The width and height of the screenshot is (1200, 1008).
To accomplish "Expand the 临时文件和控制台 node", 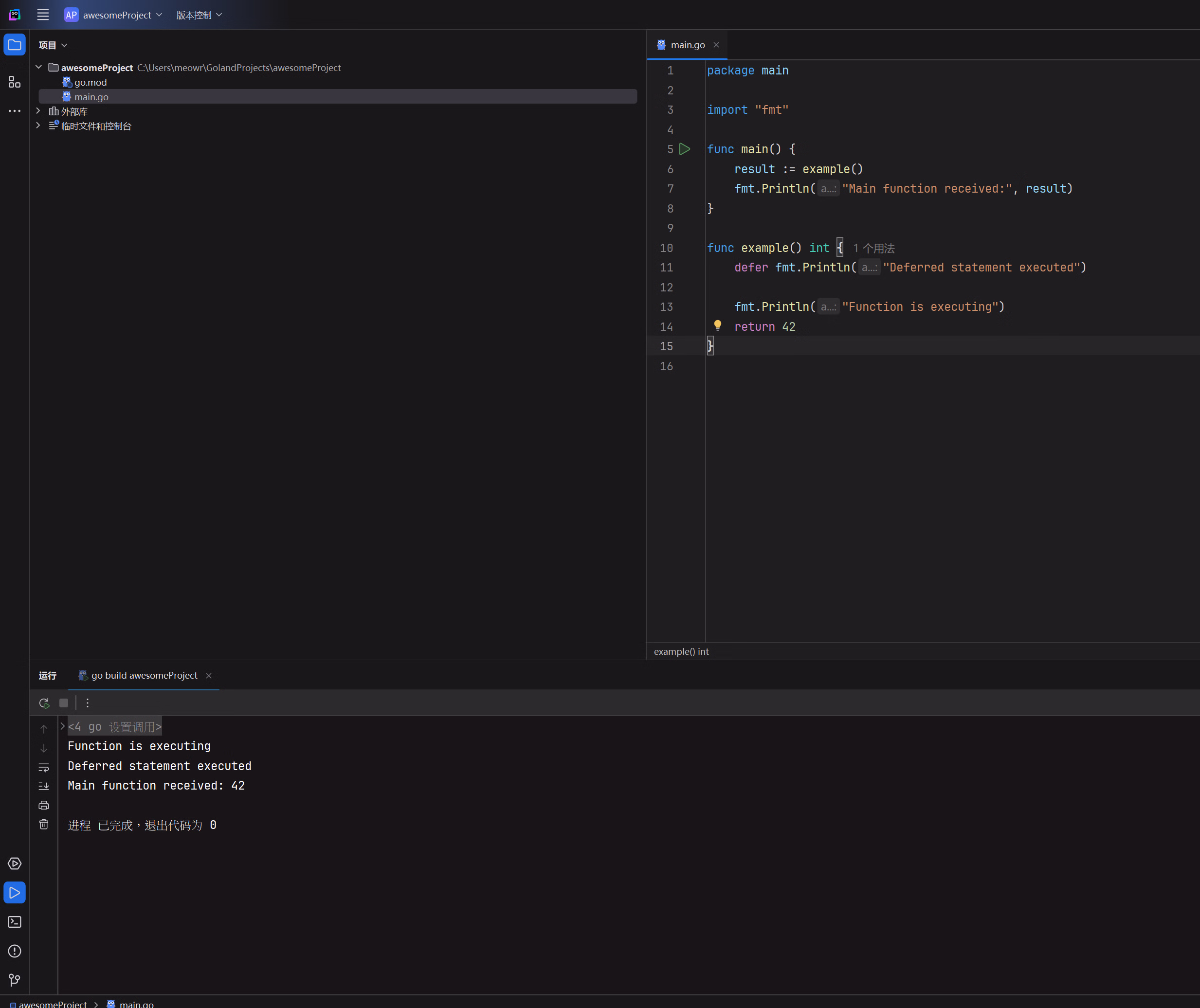I will click(x=38, y=126).
